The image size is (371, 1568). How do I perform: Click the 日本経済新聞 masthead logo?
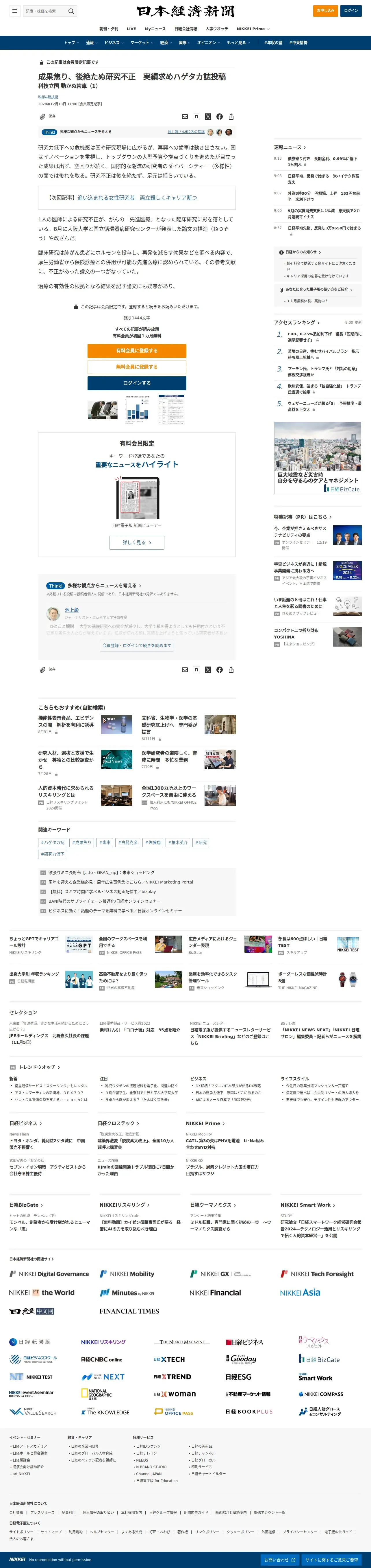185,12
